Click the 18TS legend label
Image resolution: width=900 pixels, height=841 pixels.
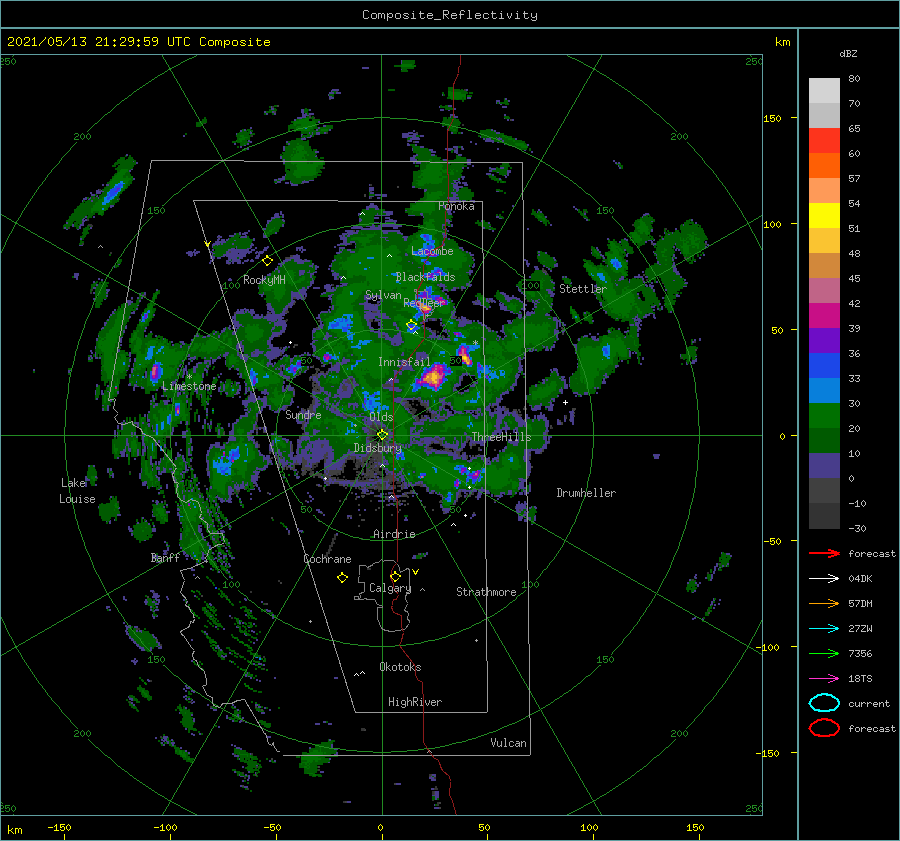point(860,679)
